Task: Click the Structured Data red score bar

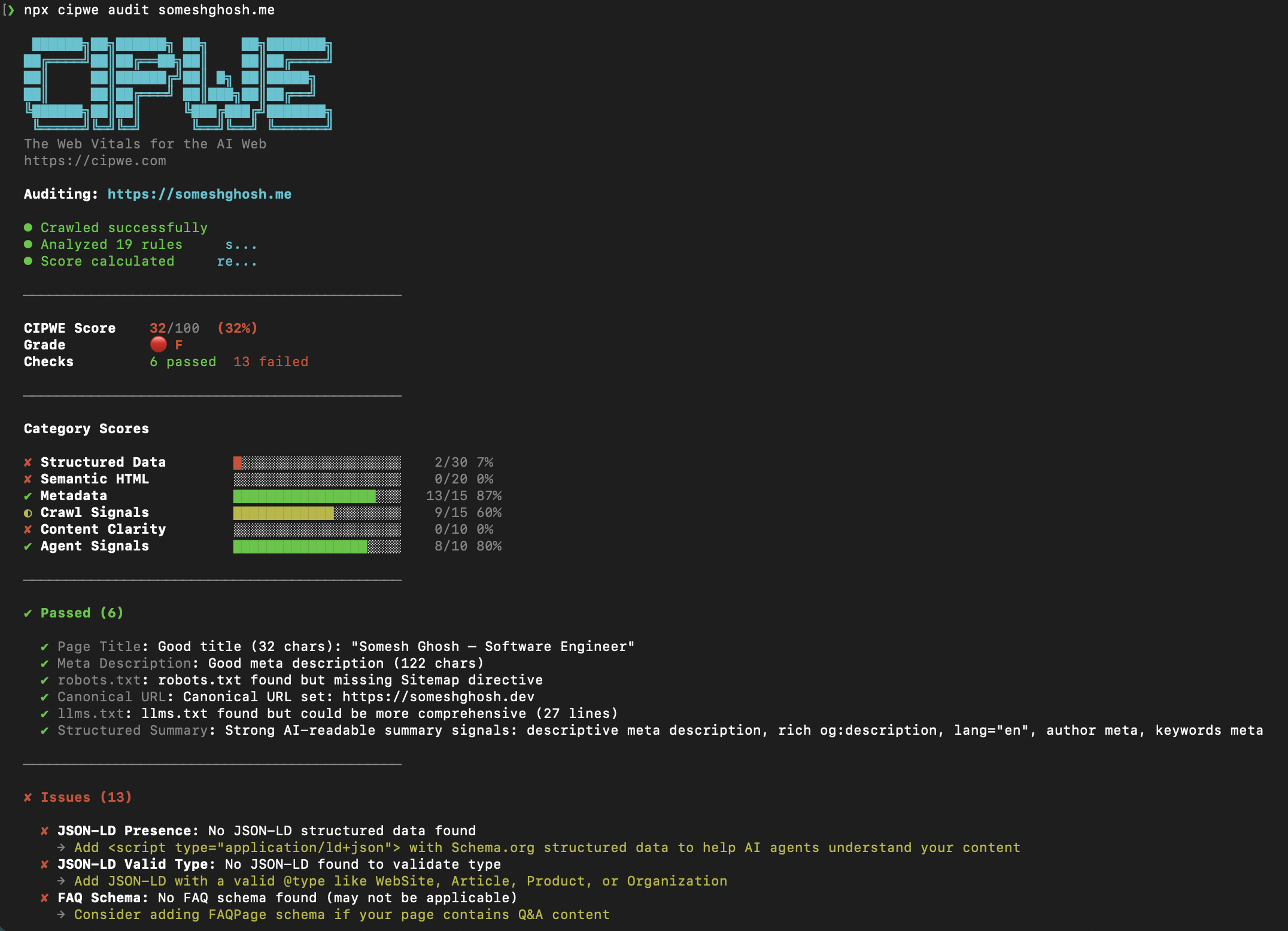Action: pyautogui.click(x=238, y=463)
